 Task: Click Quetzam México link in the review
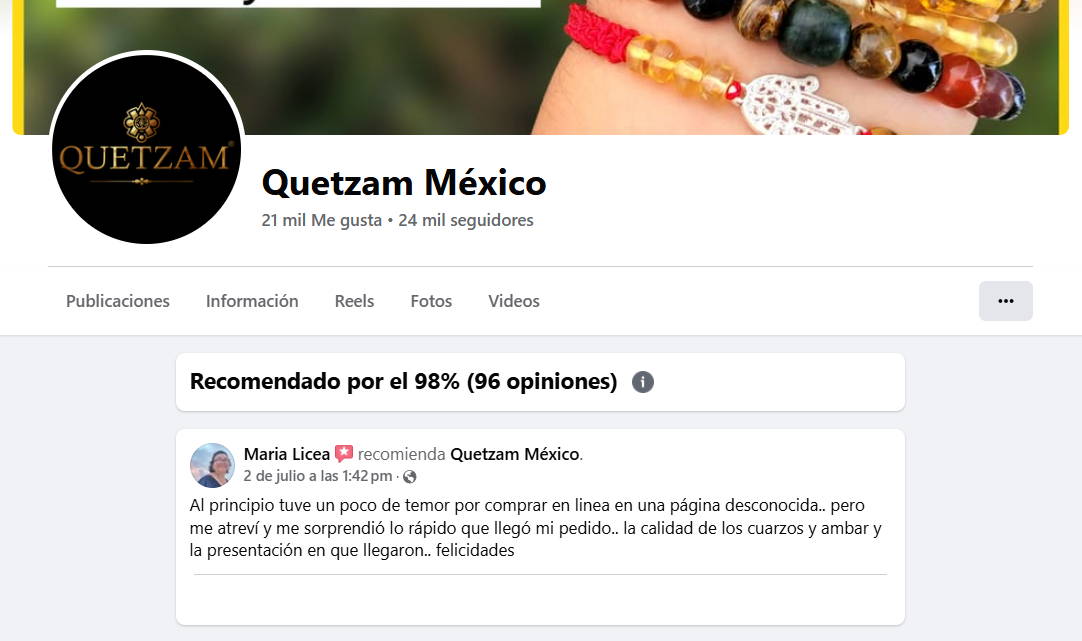tap(515, 454)
